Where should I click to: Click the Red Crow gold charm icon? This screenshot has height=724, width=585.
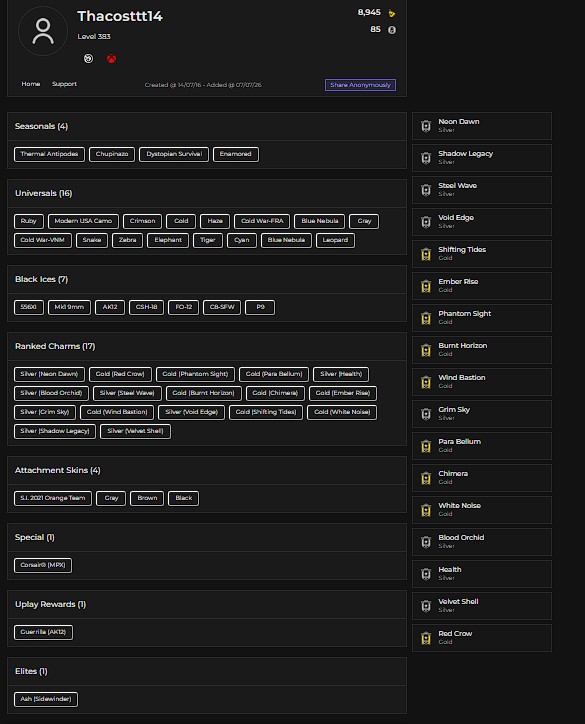(426, 638)
